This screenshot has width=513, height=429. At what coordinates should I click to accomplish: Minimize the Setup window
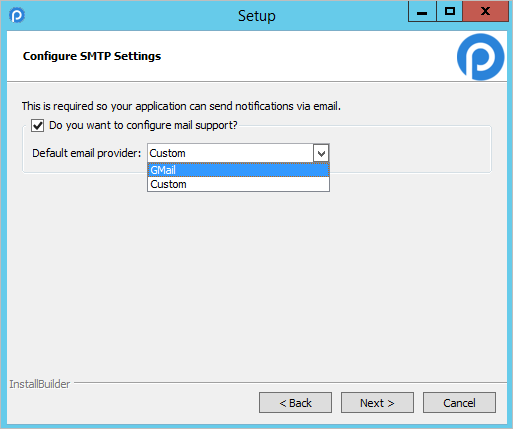click(422, 12)
